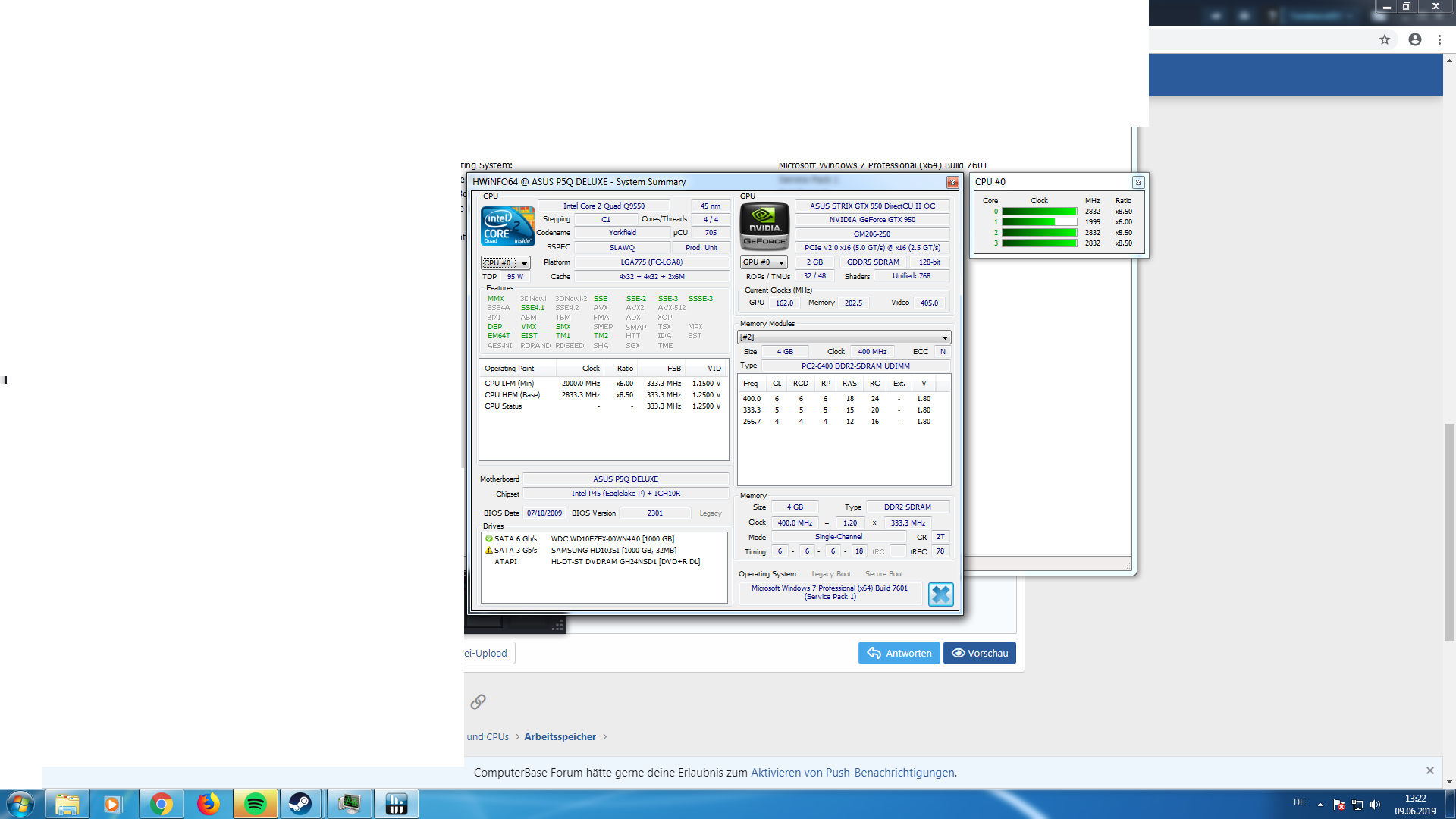This screenshot has width=1456, height=819.
Task: Open the memory module [#2] dropdown
Action: pos(945,337)
